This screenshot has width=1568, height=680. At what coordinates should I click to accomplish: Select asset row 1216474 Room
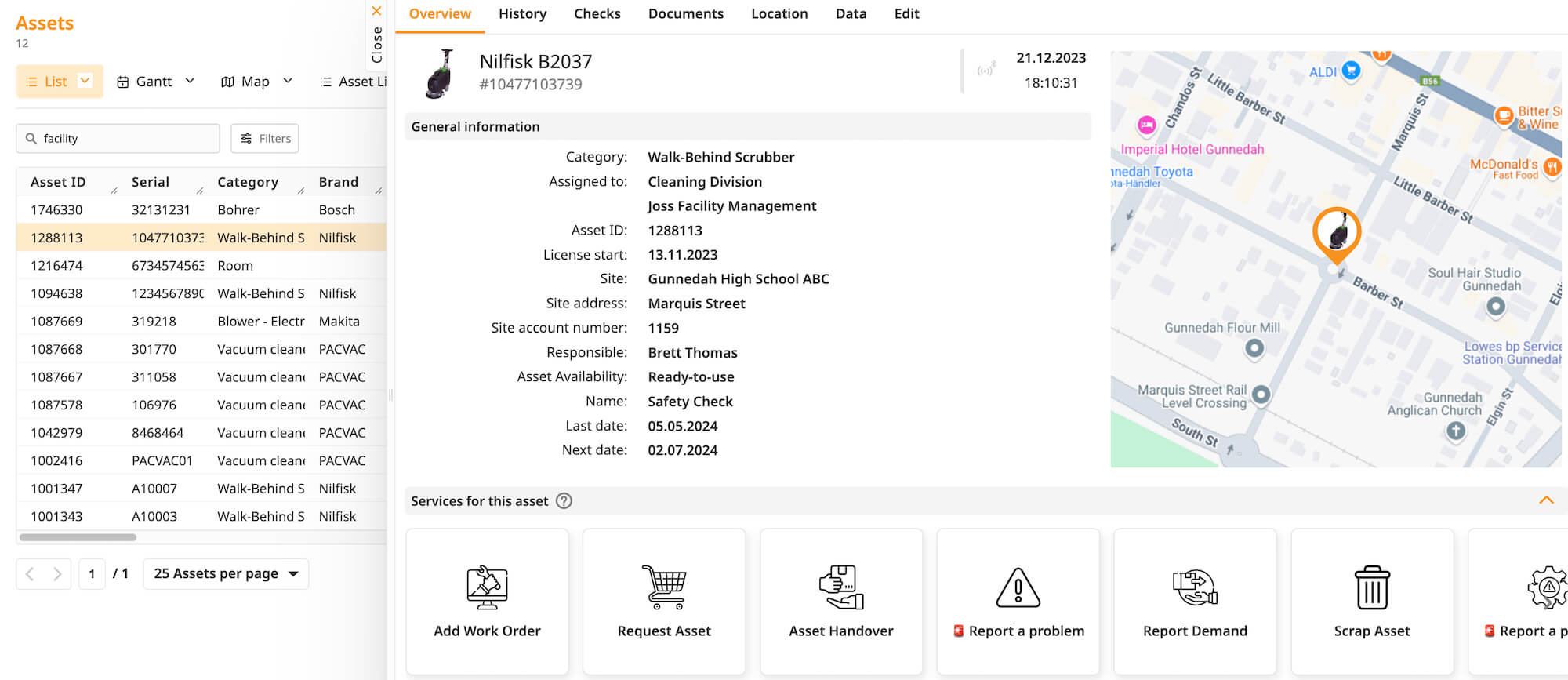tap(201, 266)
